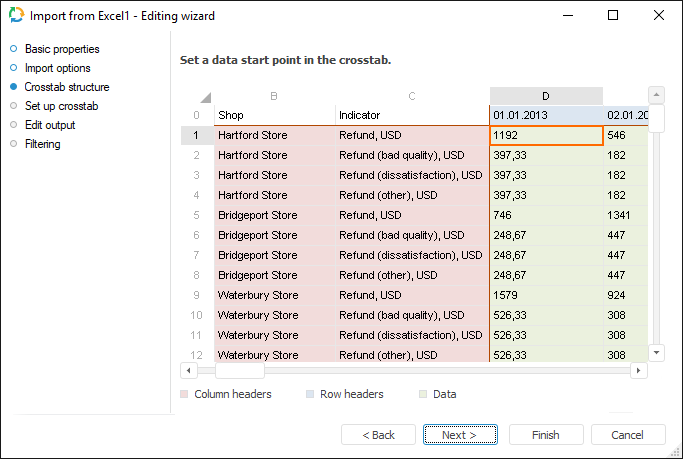Select column D header
This screenshot has width=683, height=459.
tap(546, 96)
